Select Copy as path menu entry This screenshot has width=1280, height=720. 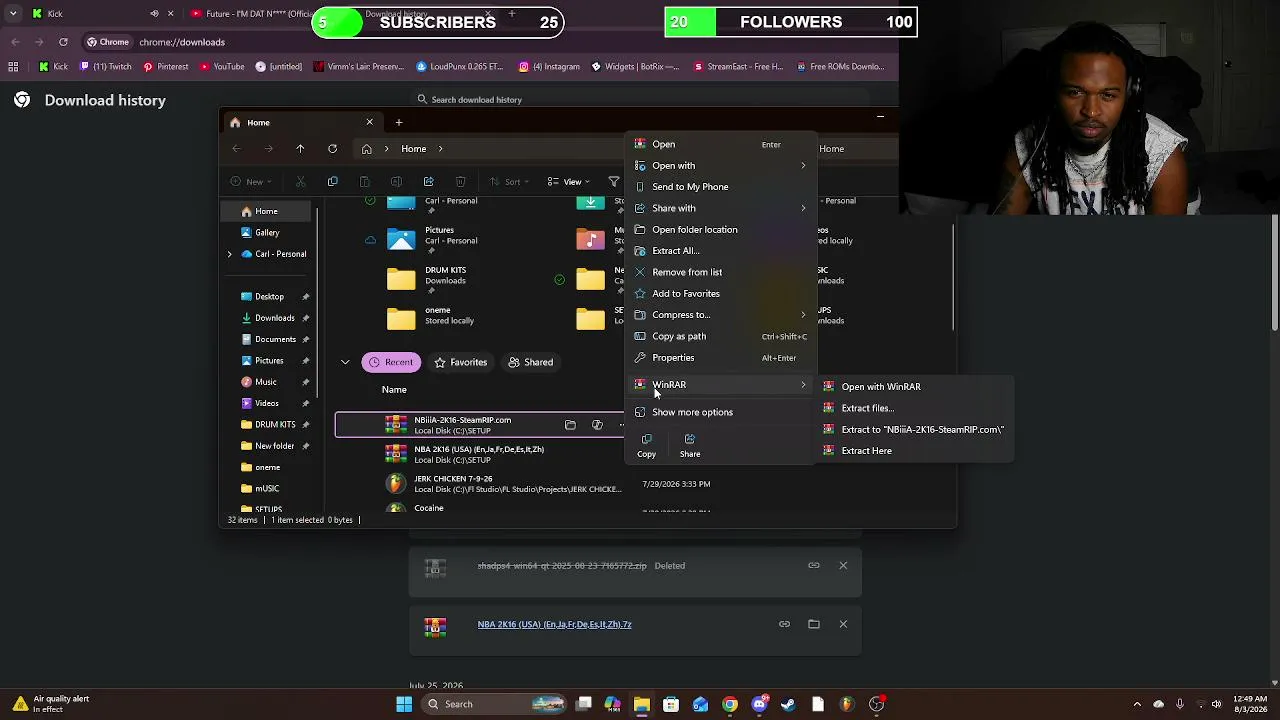point(720,336)
